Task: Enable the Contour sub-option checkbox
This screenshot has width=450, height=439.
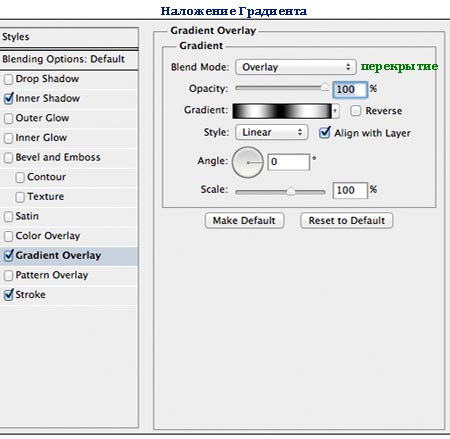Action: [x=20, y=177]
